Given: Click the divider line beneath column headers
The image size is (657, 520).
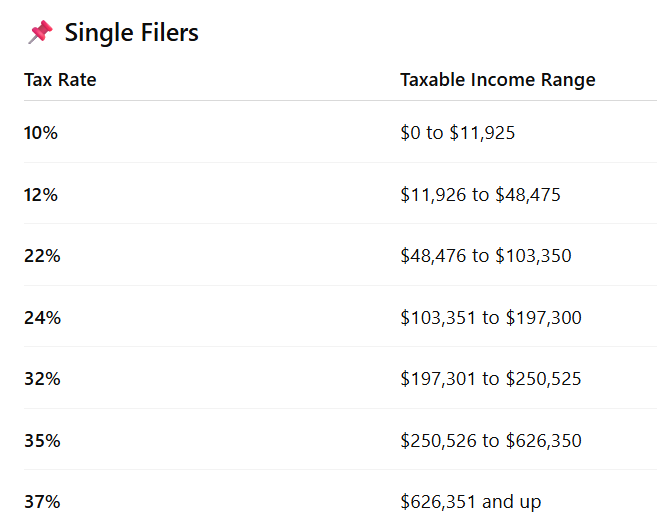Looking at the screenshot, I should pos(340,100).
